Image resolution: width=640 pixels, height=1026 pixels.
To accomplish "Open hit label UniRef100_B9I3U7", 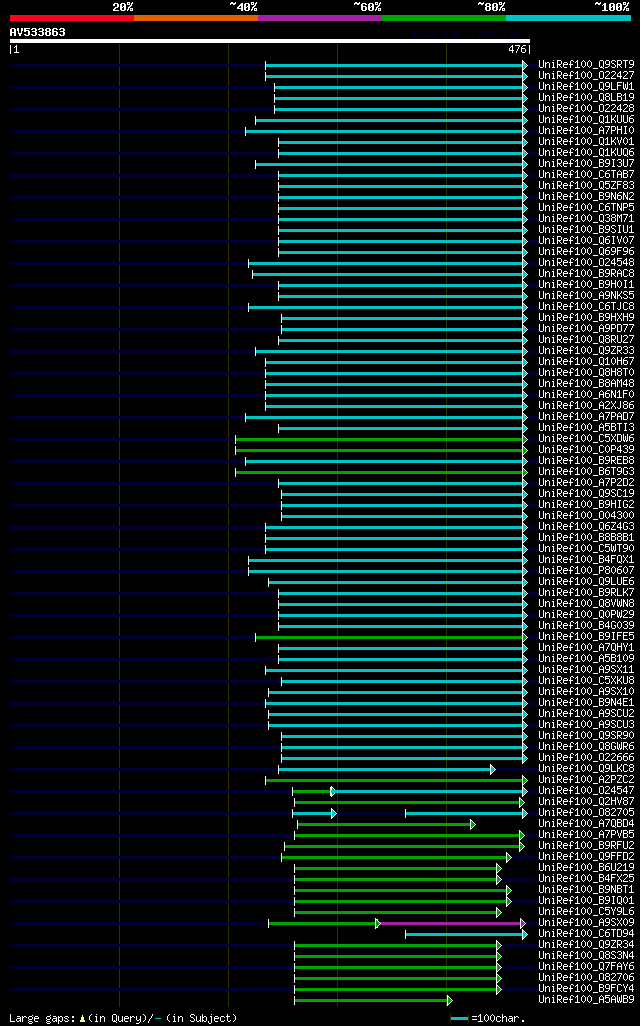I will 586,164.
